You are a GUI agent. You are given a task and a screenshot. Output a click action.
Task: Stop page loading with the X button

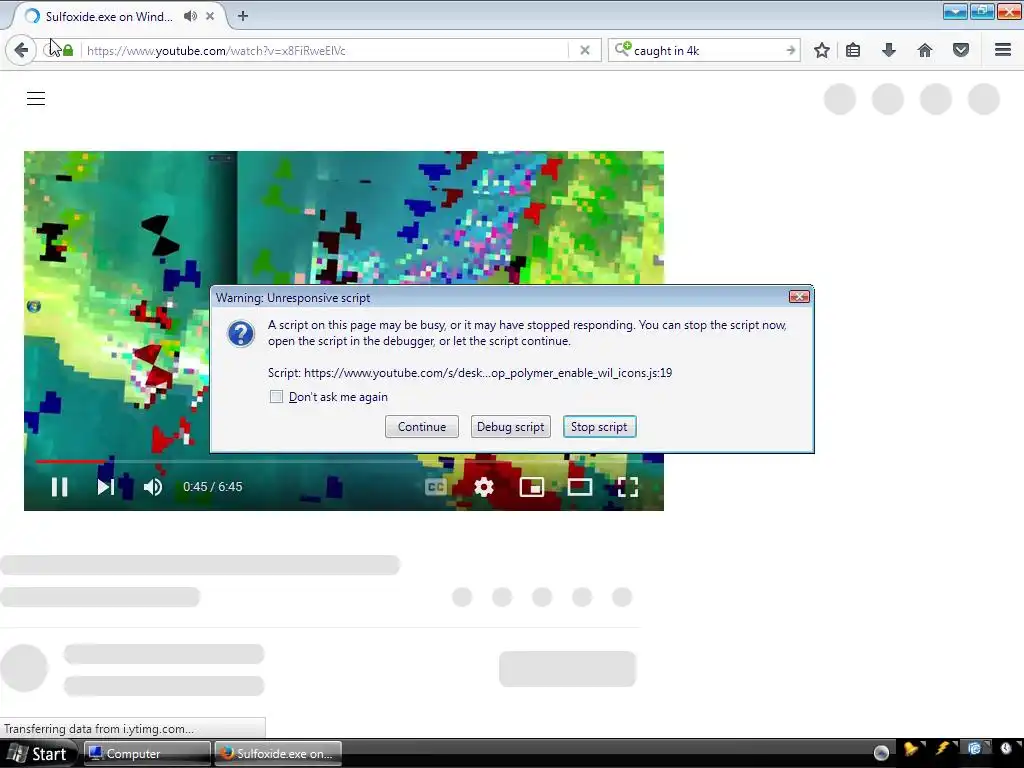click(x=585, y=50)
